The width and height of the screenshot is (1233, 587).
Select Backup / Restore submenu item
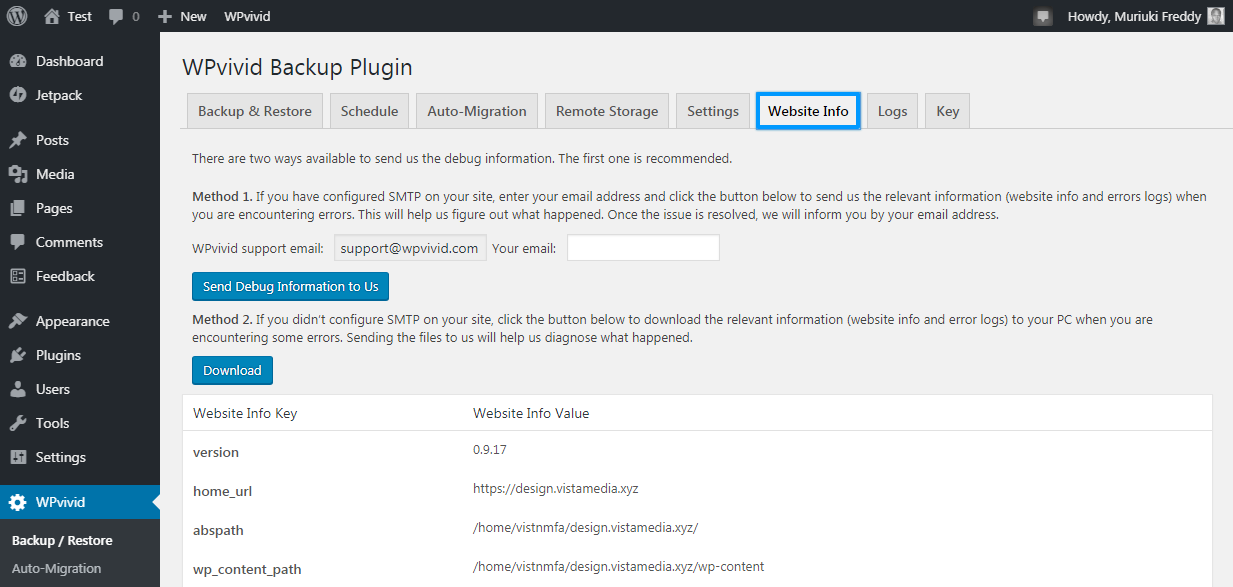click(x=62, y=540)
